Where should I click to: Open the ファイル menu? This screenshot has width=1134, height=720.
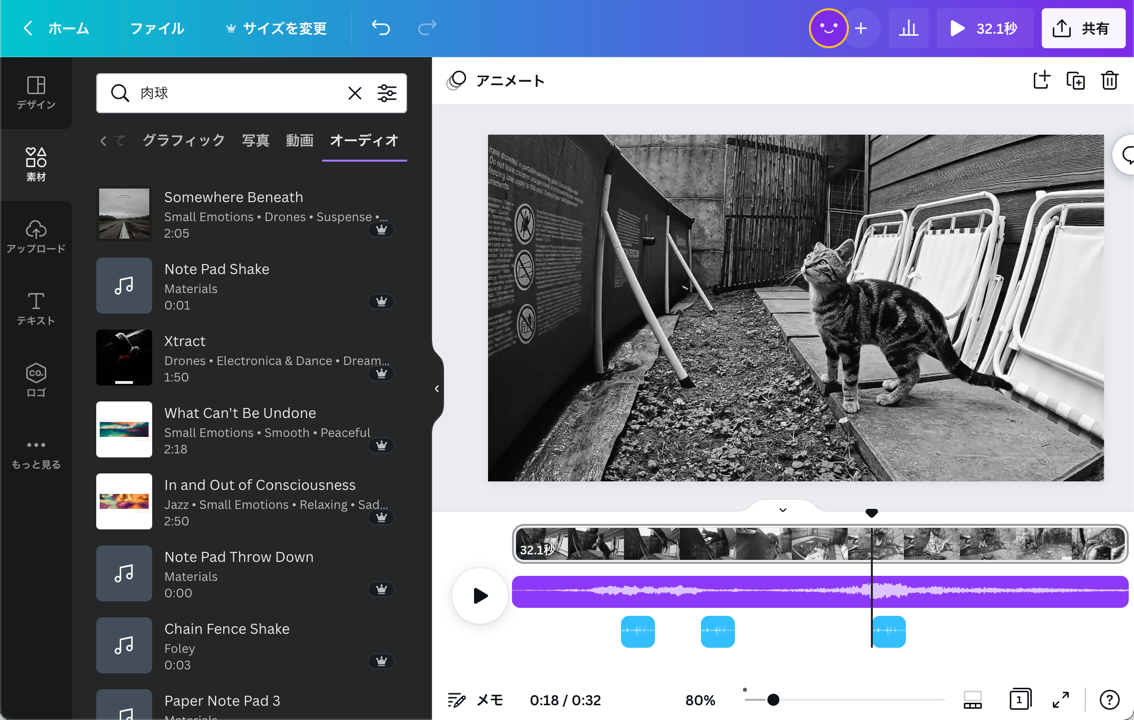click(x=157, y=28)
